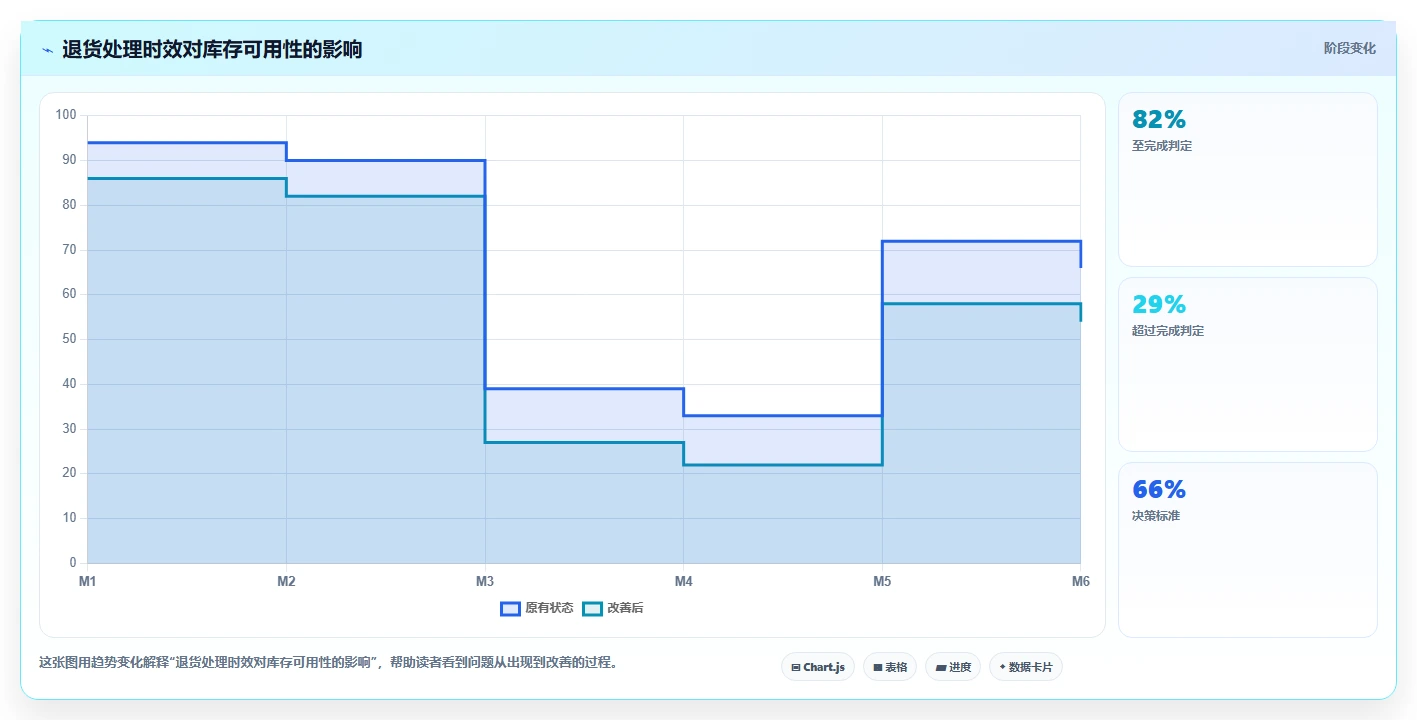This screenshot has height=720, width=1417.
Task: Click the M1 x-axis label
Action: point(87,581)
